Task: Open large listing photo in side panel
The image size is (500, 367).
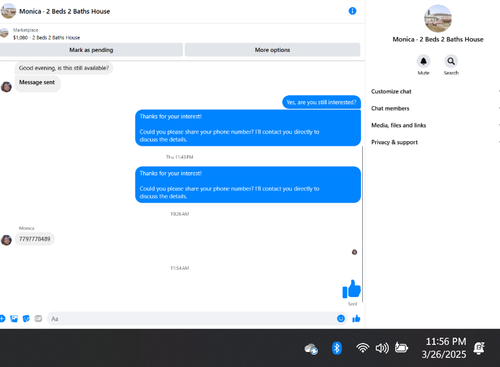Action: [x=438, y=19]
